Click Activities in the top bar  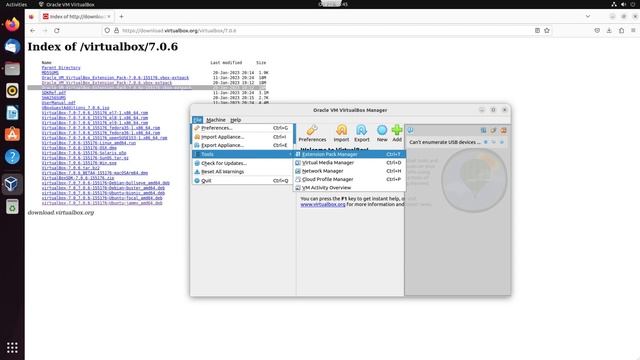tap(16, 4)
